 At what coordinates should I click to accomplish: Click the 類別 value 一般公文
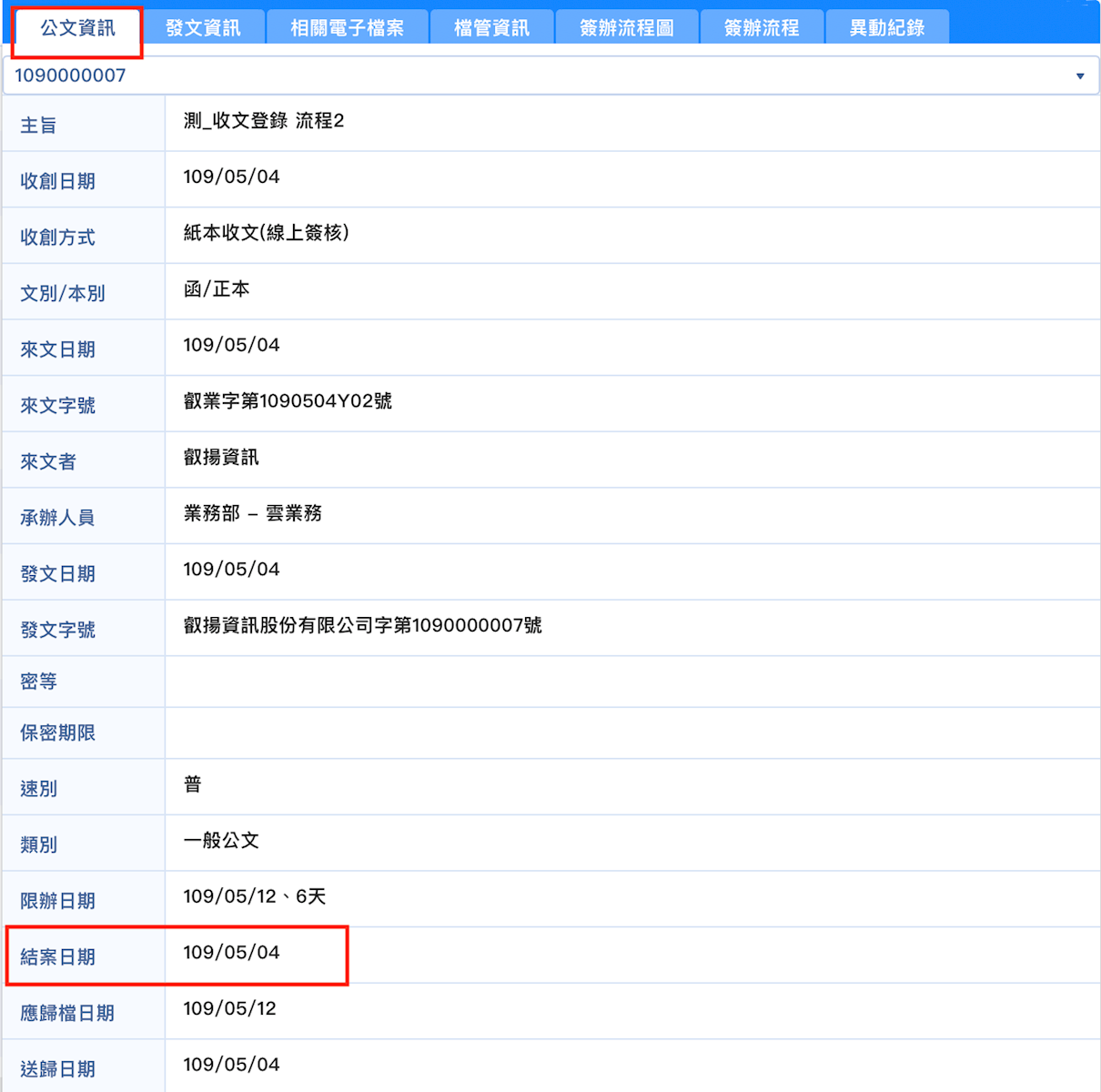[x=221, y=840]
